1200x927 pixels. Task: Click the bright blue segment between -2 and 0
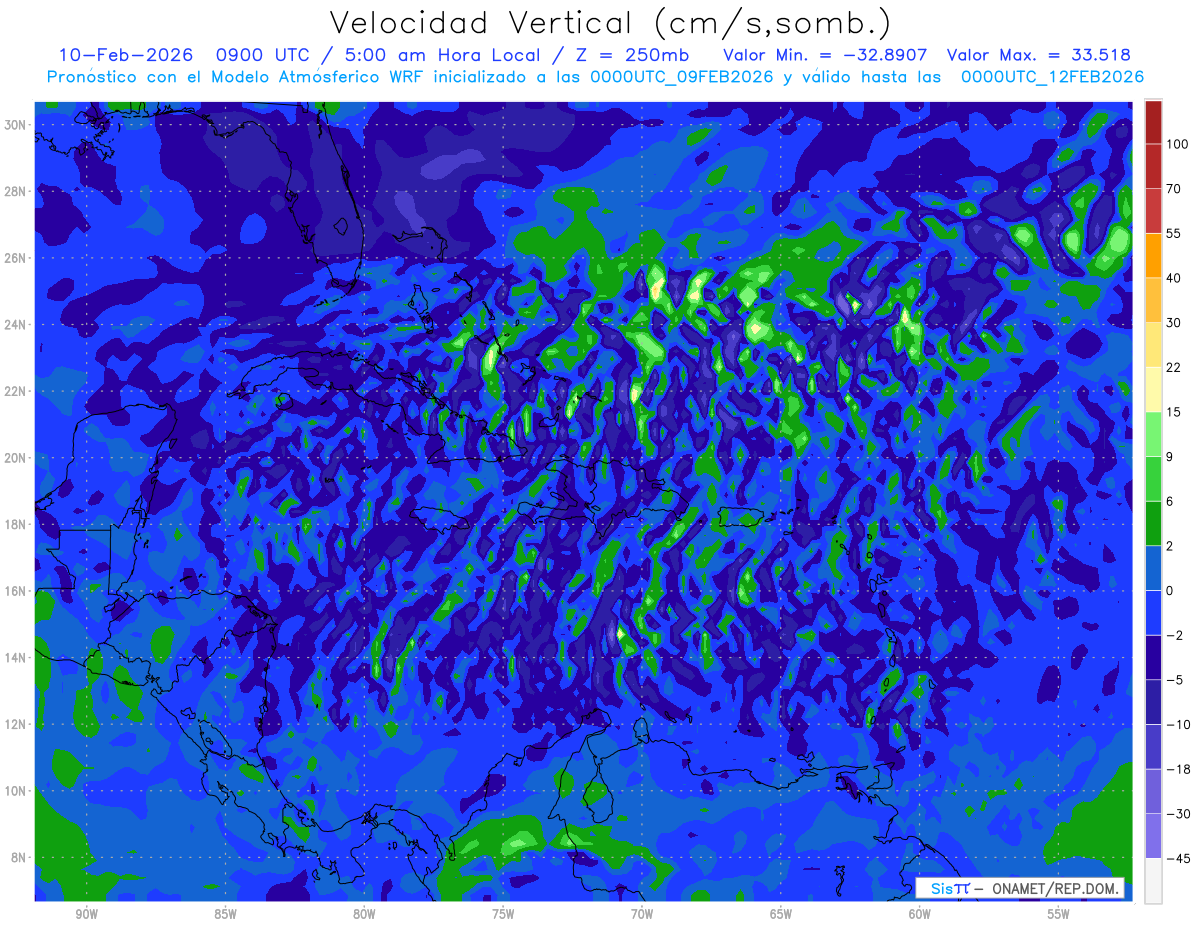click(x=1153, y=613)
